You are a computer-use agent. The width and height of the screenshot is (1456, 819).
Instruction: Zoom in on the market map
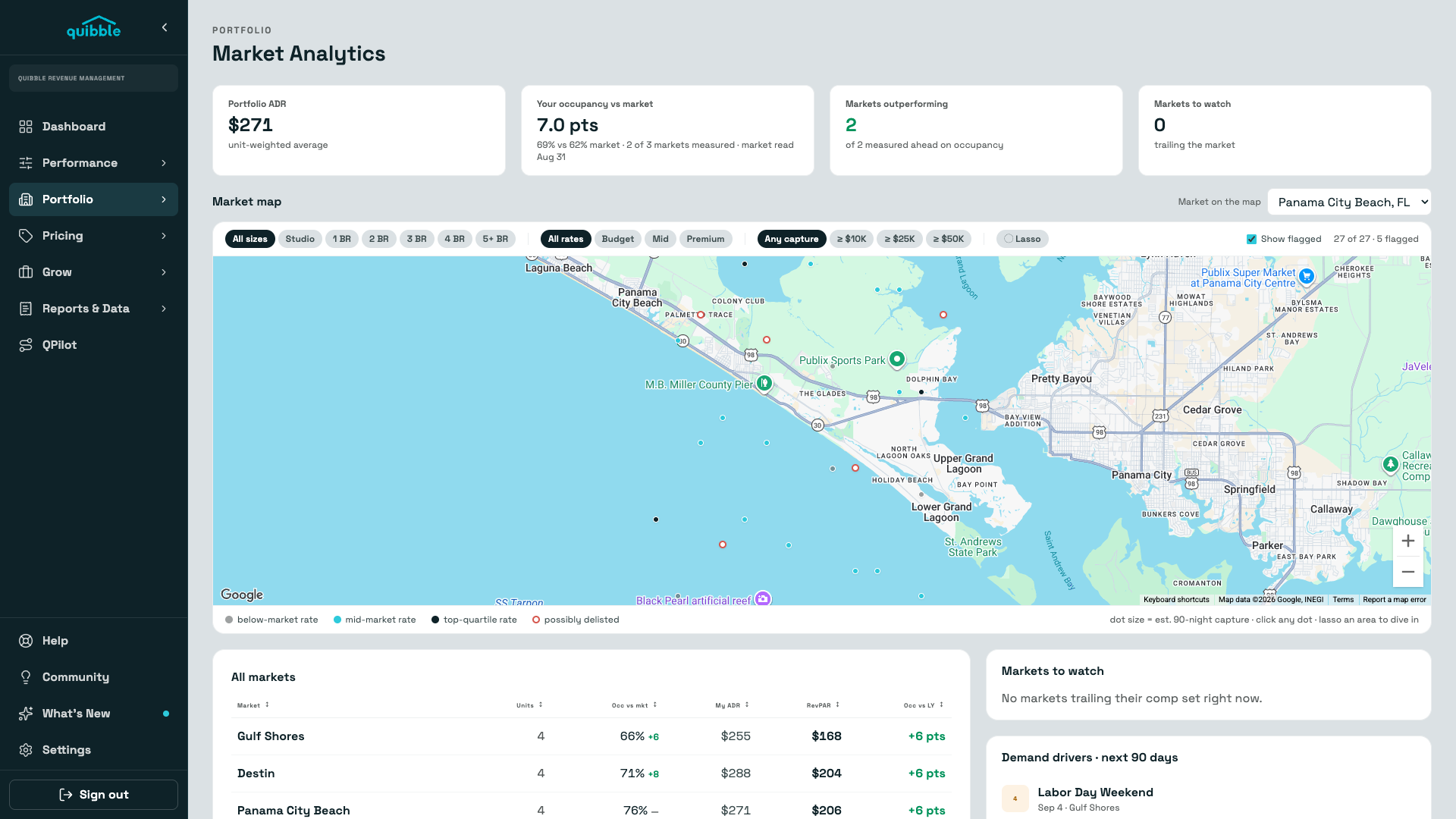tap(1408, 541)
